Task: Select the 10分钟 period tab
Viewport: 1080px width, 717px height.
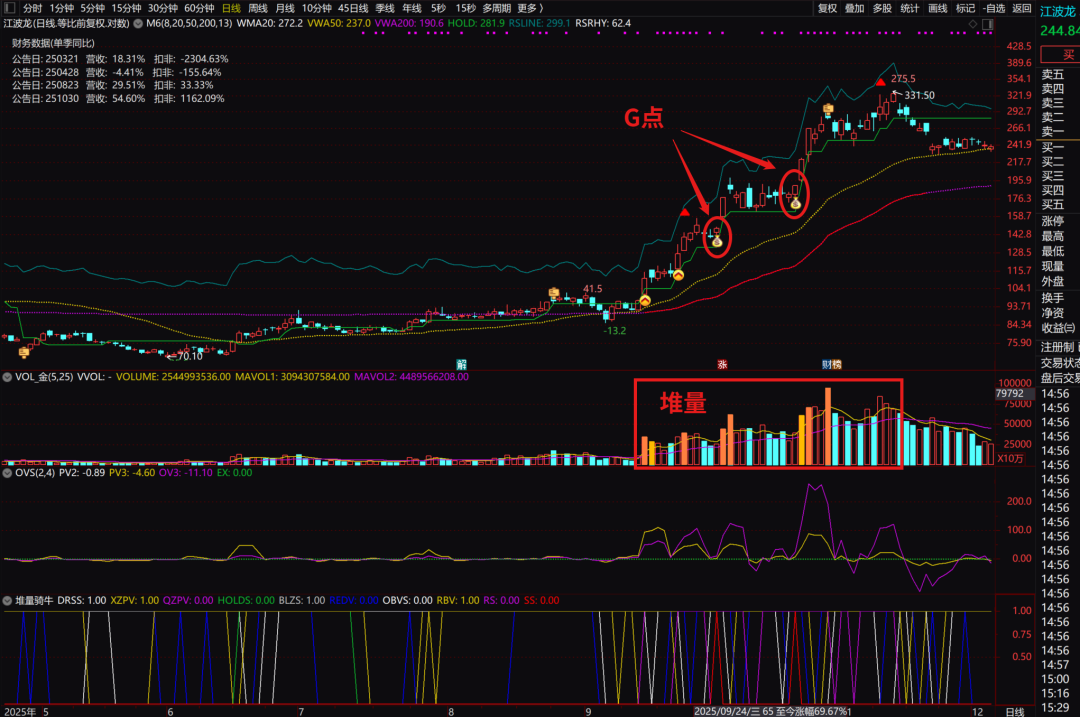Action: click(316, 8)
